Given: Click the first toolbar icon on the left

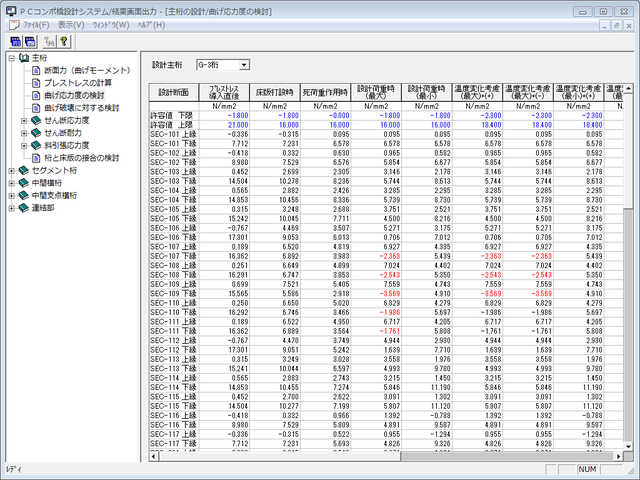Looking at the screenshot, I should point(17,41).
